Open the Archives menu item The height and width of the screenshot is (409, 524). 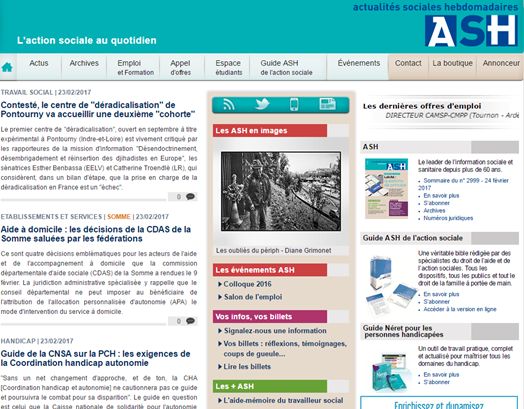pyautogui.click(x=84, y=63)
